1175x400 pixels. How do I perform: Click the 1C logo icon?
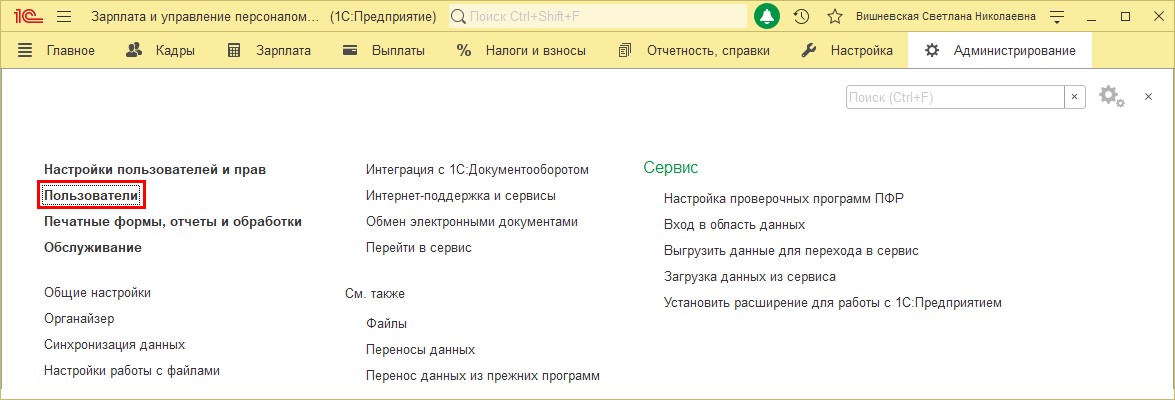[28, 16]
